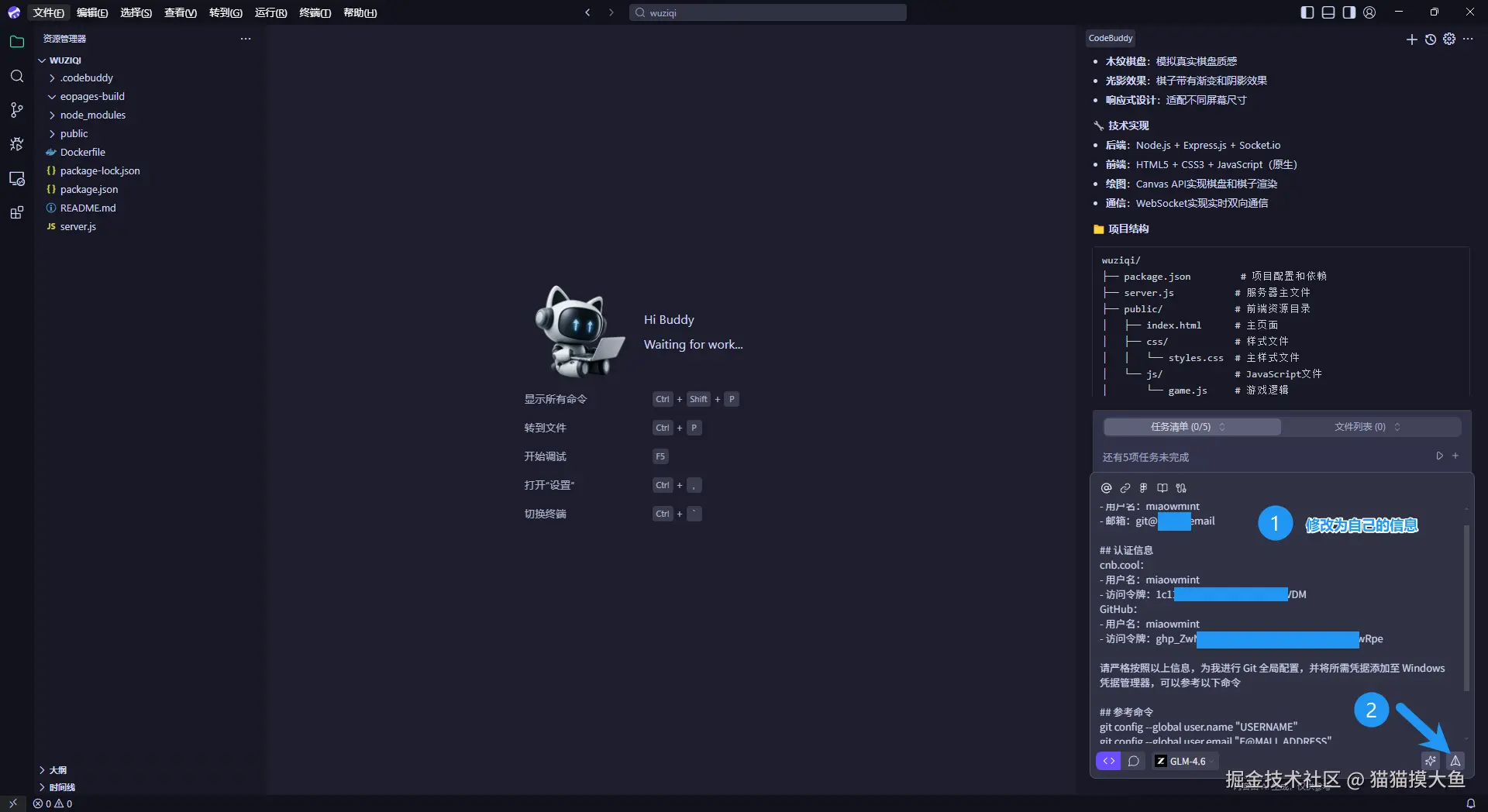Open Explorer more actions ellipsis
Image resolution: width=1488 pixels, height=812 pixels.
click(x=246, y=39)
